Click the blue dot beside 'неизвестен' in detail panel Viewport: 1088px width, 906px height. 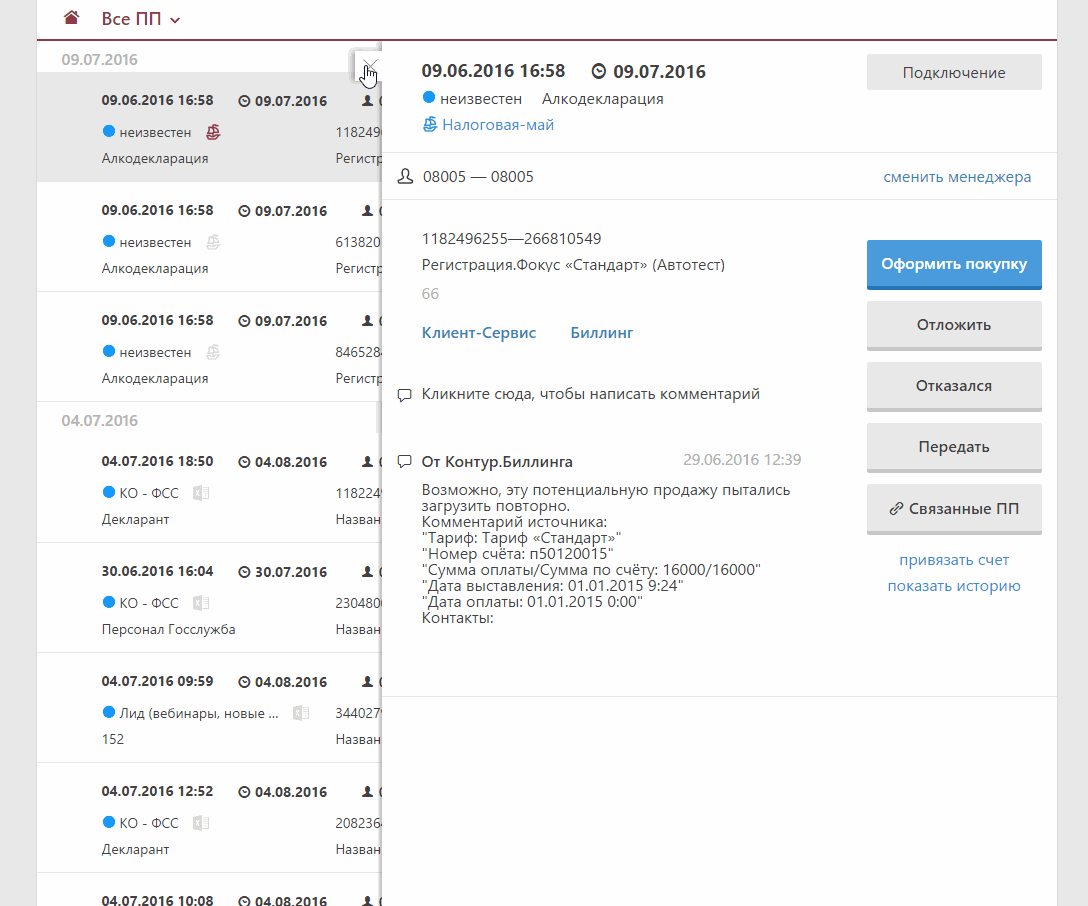coord(429,98)
